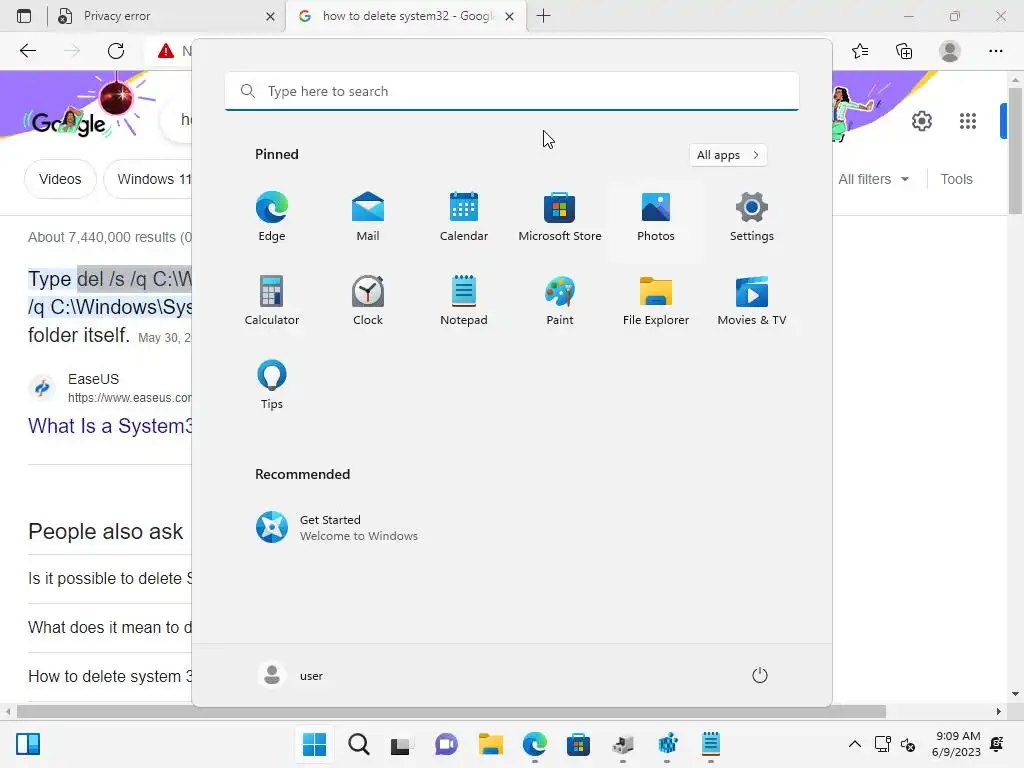Go back in Edge browser
1024x768 pixels.
28,51
